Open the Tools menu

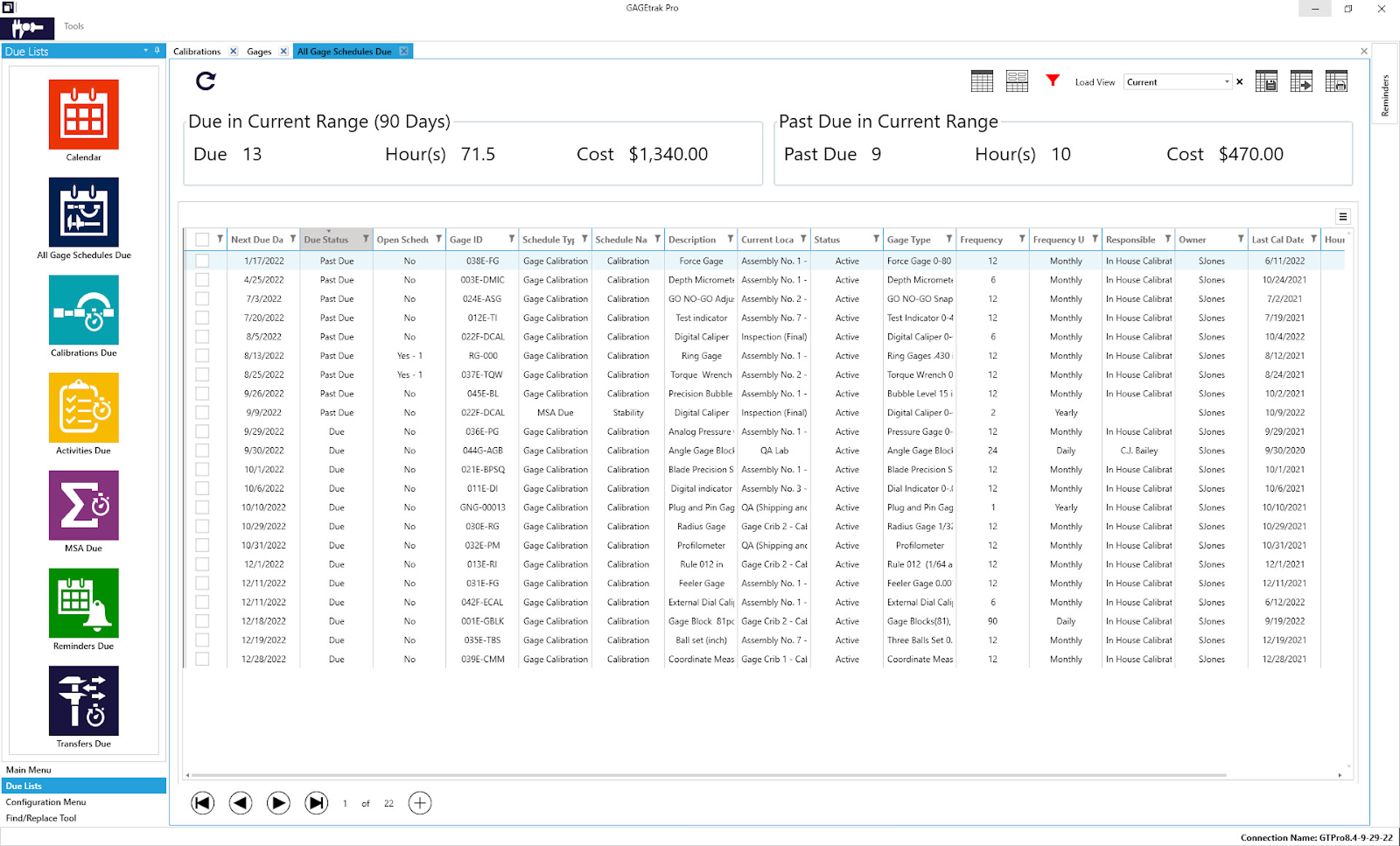[x=73, y=26]
